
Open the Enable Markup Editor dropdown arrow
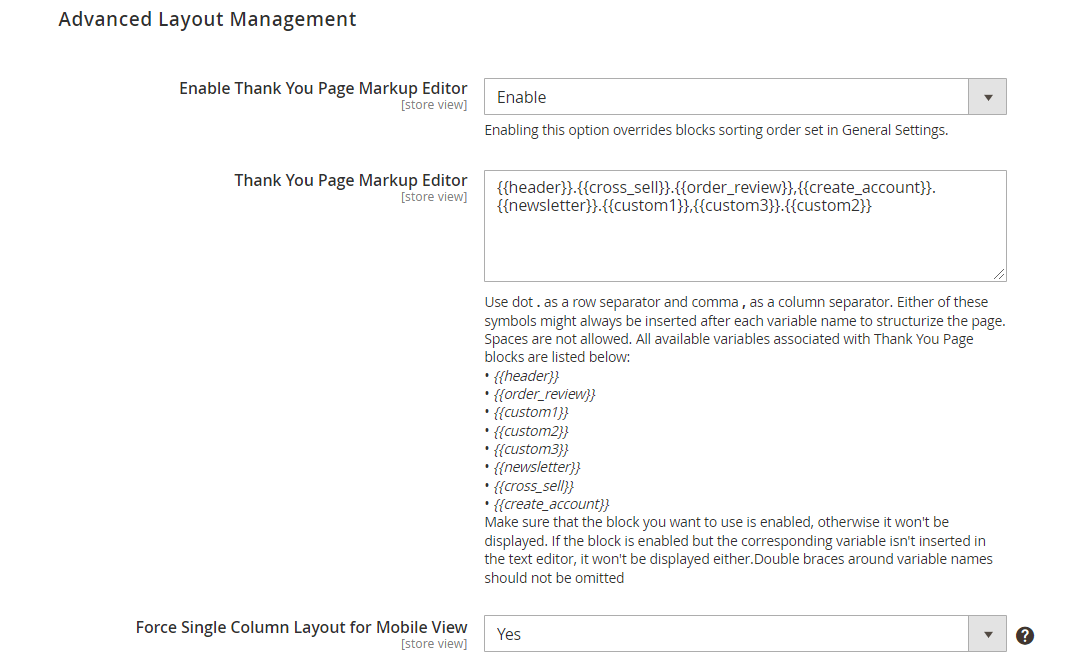tap(988, 97)
